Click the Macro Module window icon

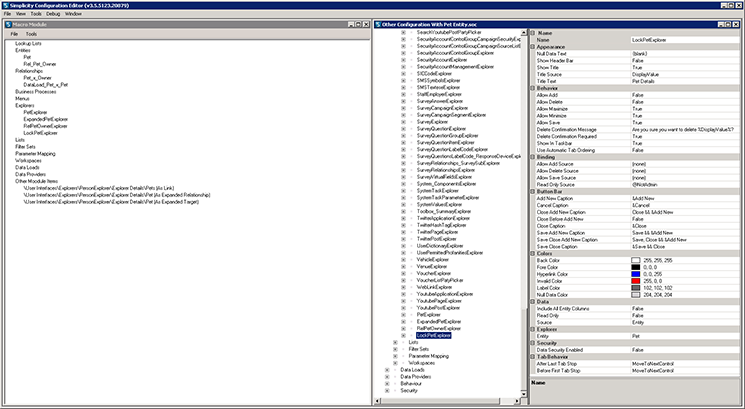click(x=6, y=24)
